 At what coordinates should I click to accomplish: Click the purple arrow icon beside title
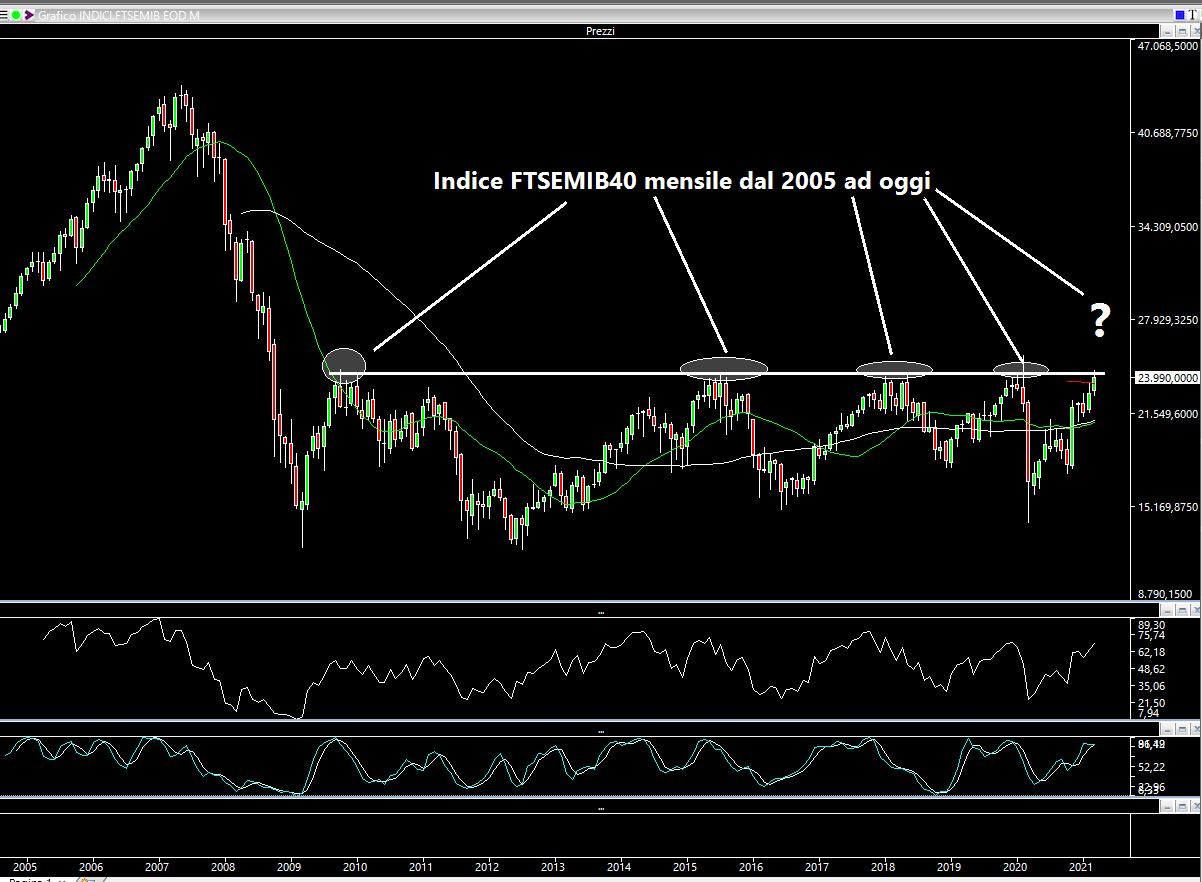[x=27, y=15]
